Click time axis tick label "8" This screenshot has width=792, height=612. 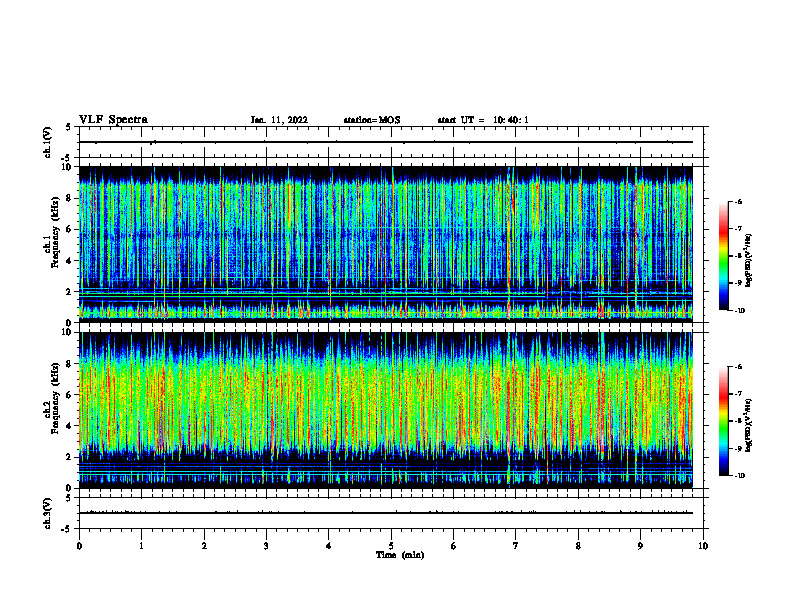tap(578, 546)
